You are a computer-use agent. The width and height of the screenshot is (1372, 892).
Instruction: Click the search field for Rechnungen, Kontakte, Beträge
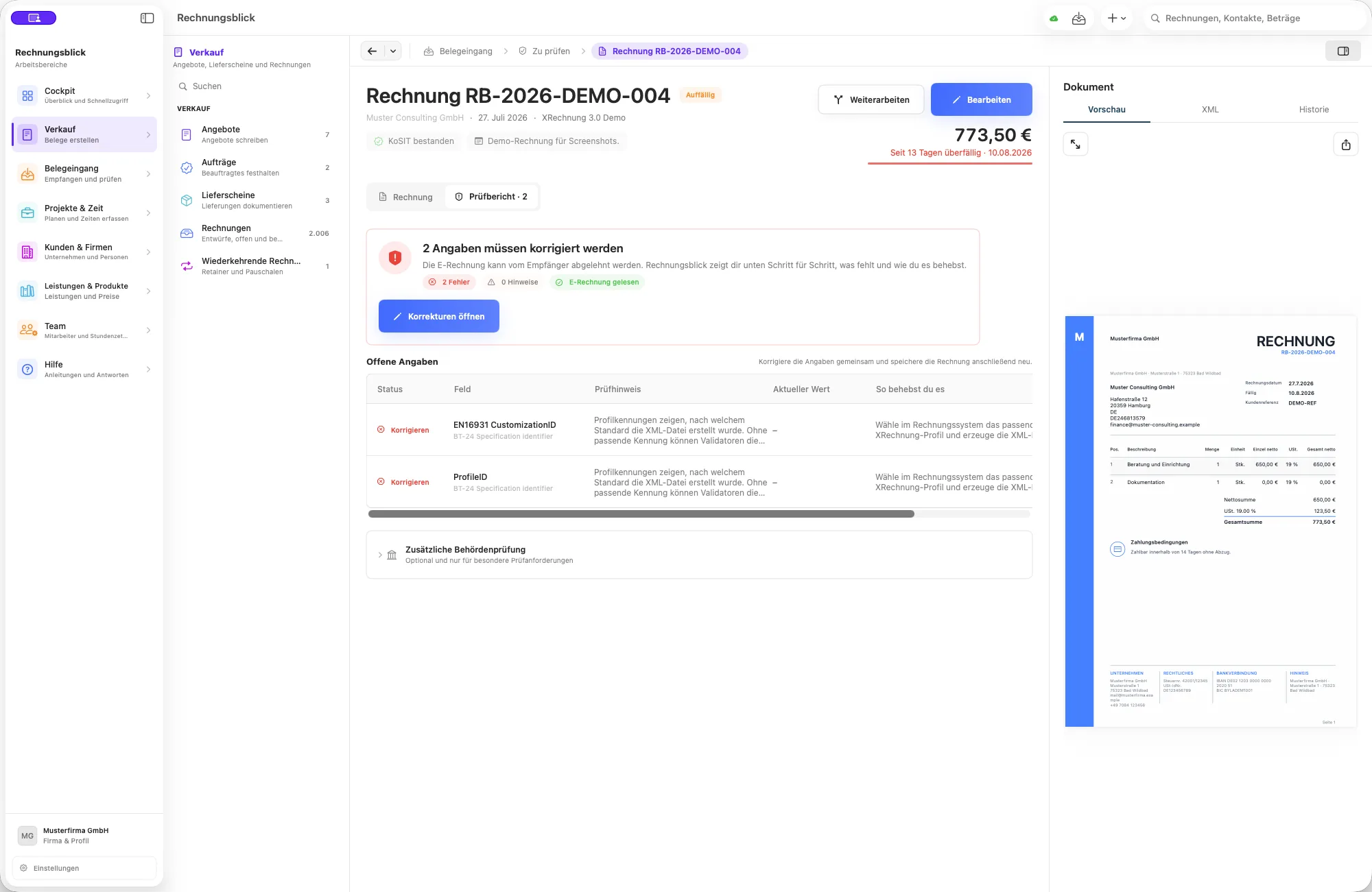point(1254,19)
